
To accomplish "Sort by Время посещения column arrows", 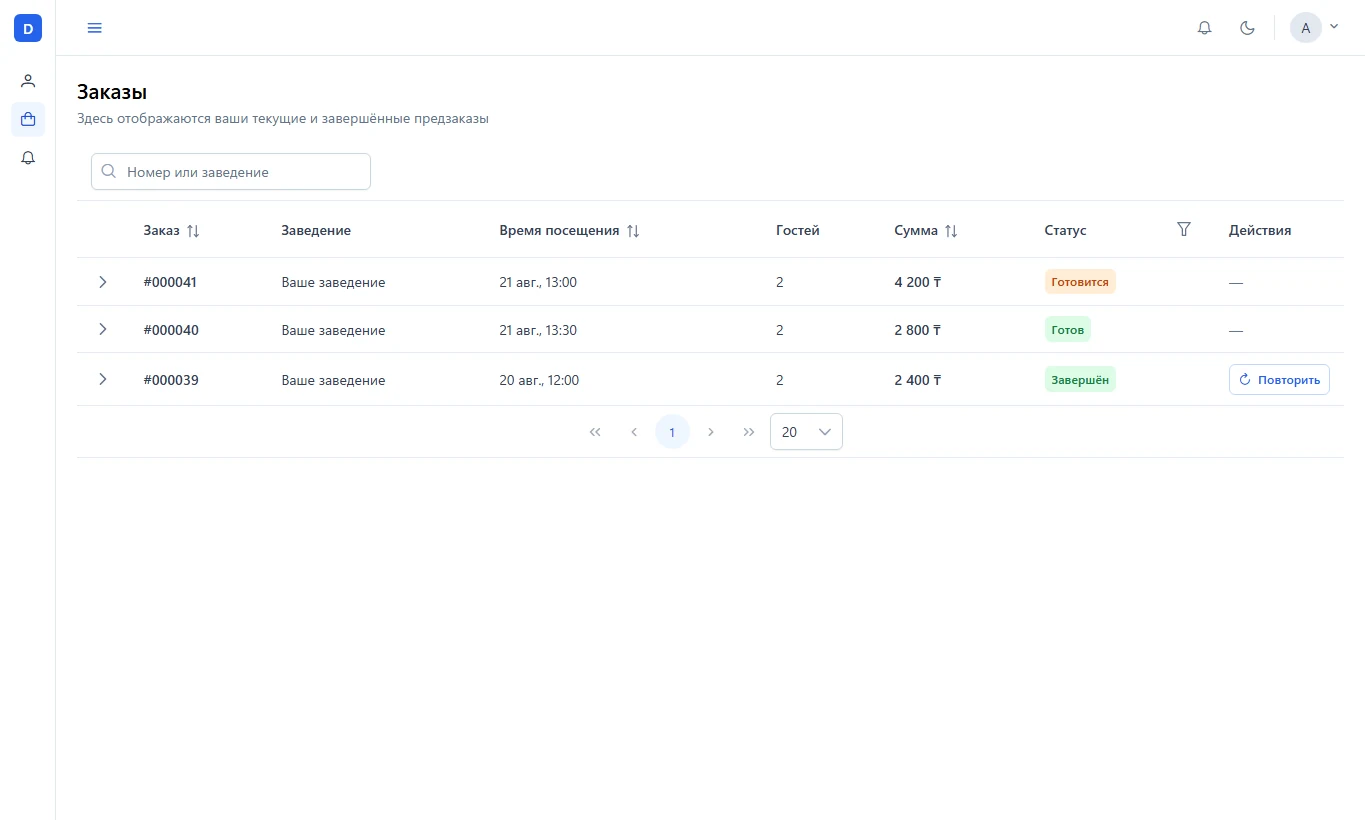I will click(633, 231).
